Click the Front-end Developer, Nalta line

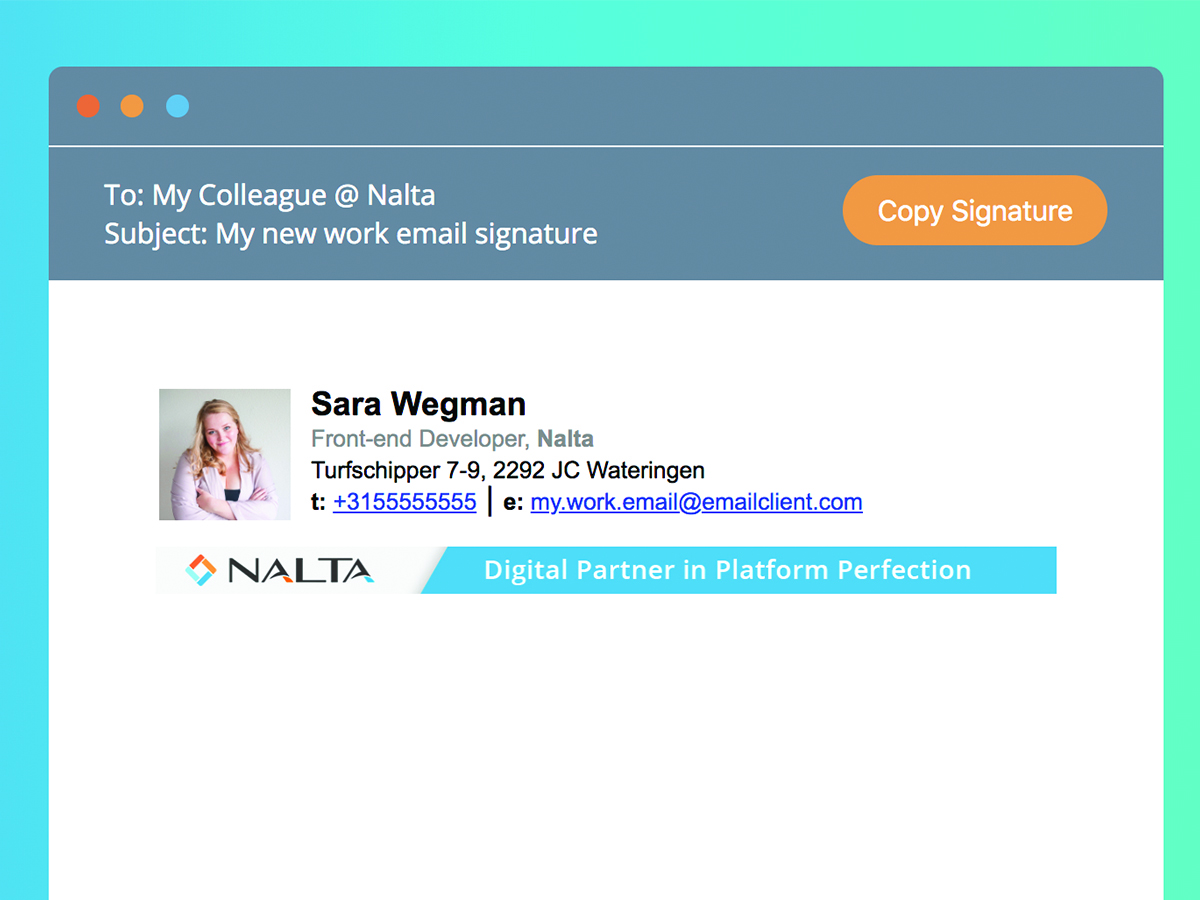(452, 438)
